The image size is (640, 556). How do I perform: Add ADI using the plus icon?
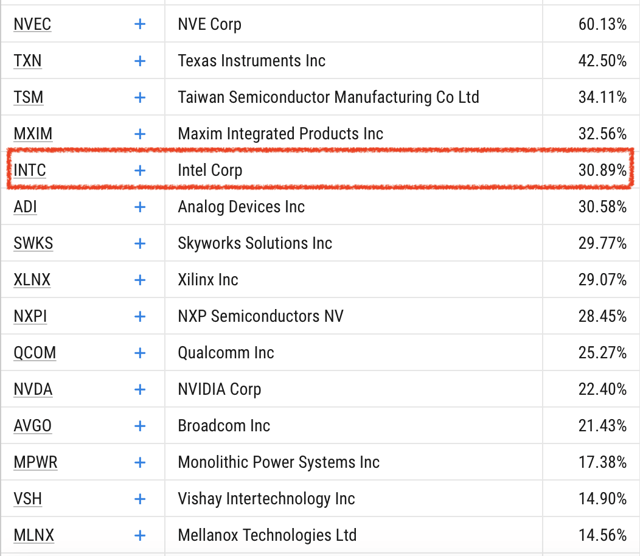(x=140, y=207)
